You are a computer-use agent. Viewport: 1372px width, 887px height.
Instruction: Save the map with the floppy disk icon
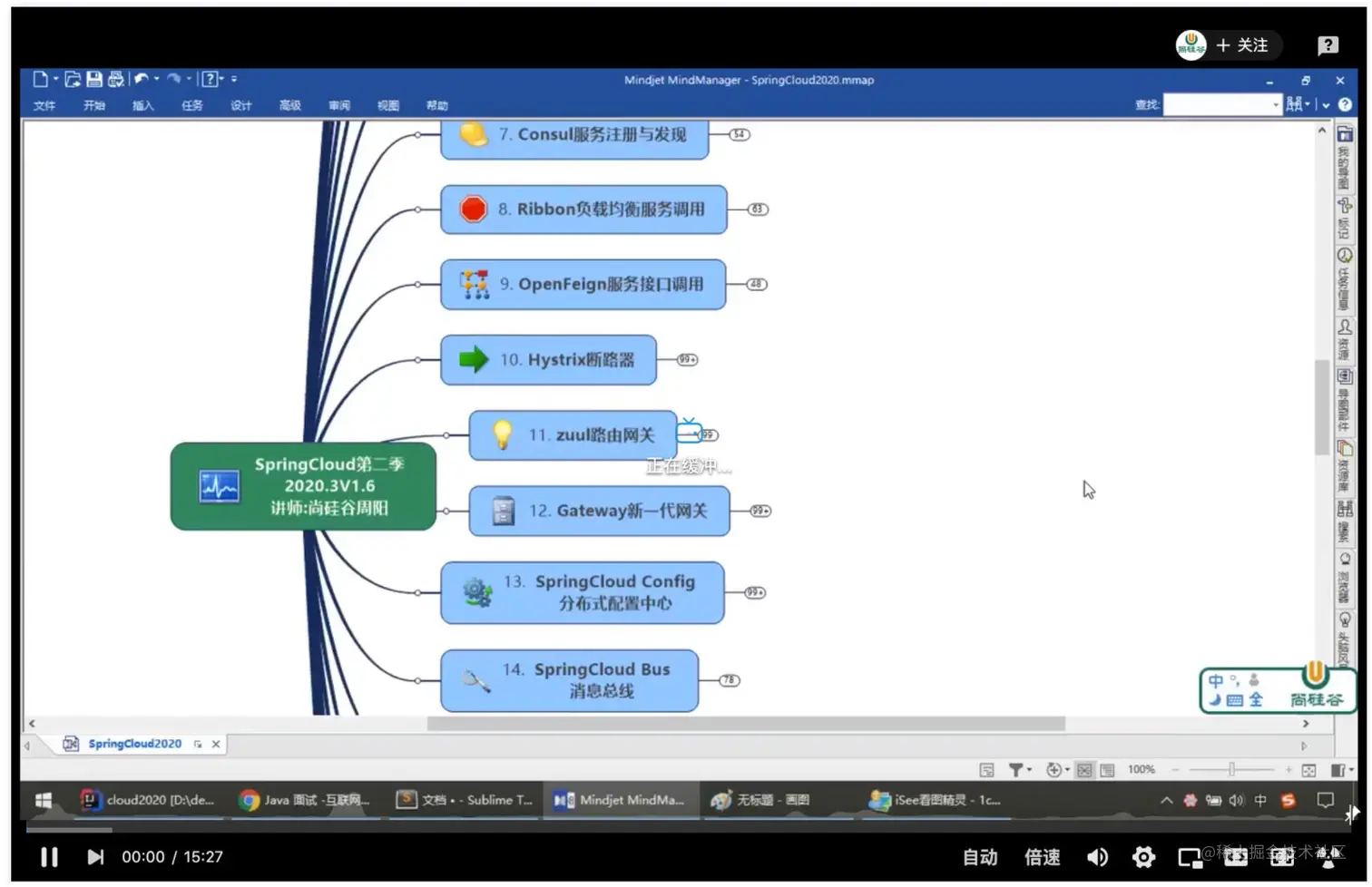click(x=94, y=79)
